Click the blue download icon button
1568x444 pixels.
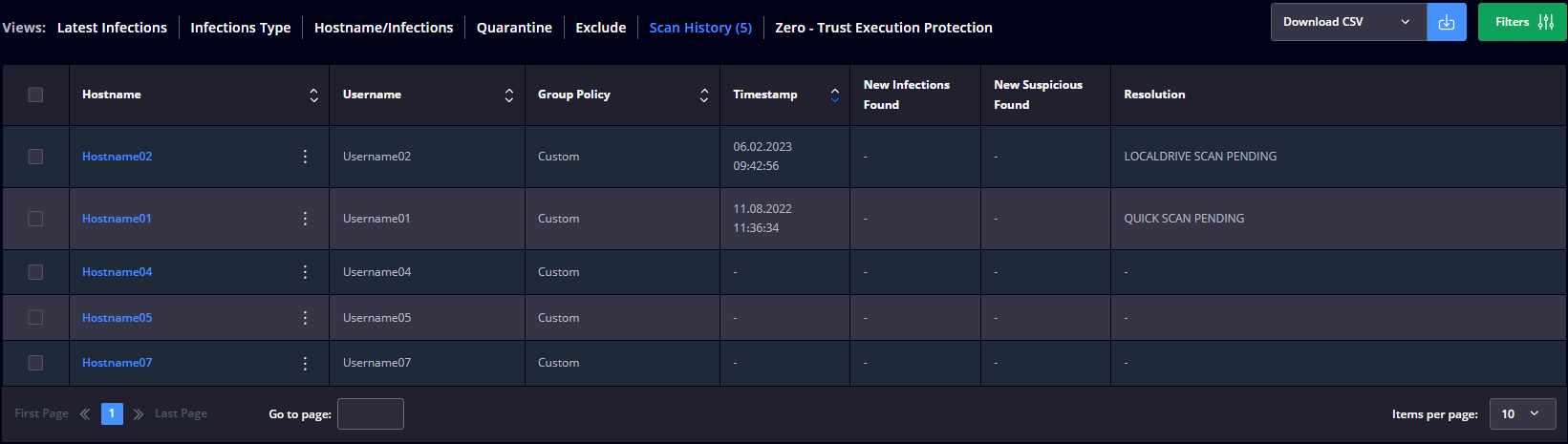(x=1447, y=22)
